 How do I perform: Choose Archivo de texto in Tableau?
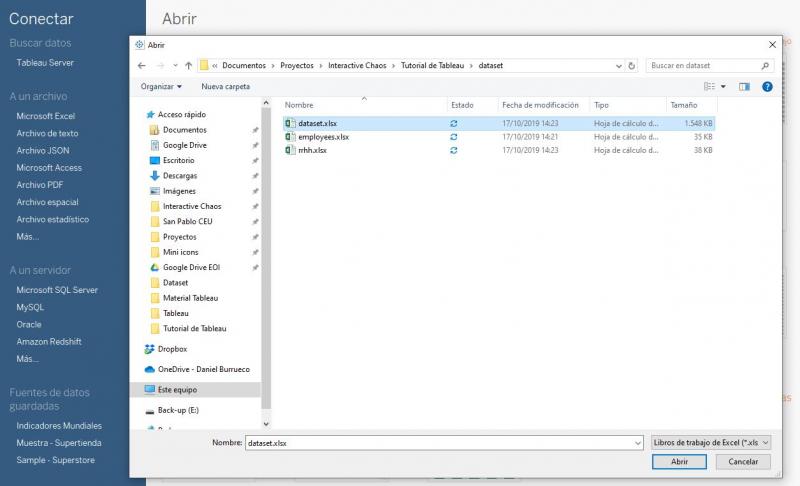[47, 133]
